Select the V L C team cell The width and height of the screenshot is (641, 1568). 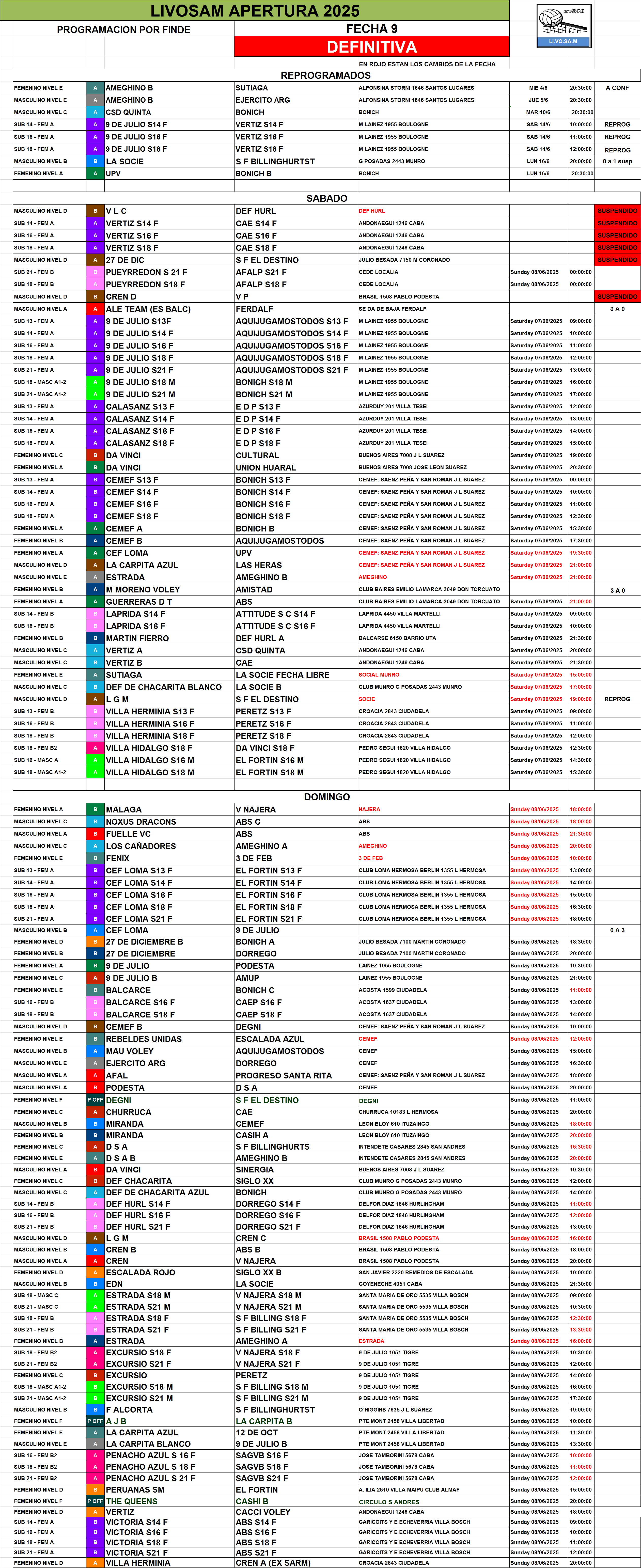[x=169, y=211]
